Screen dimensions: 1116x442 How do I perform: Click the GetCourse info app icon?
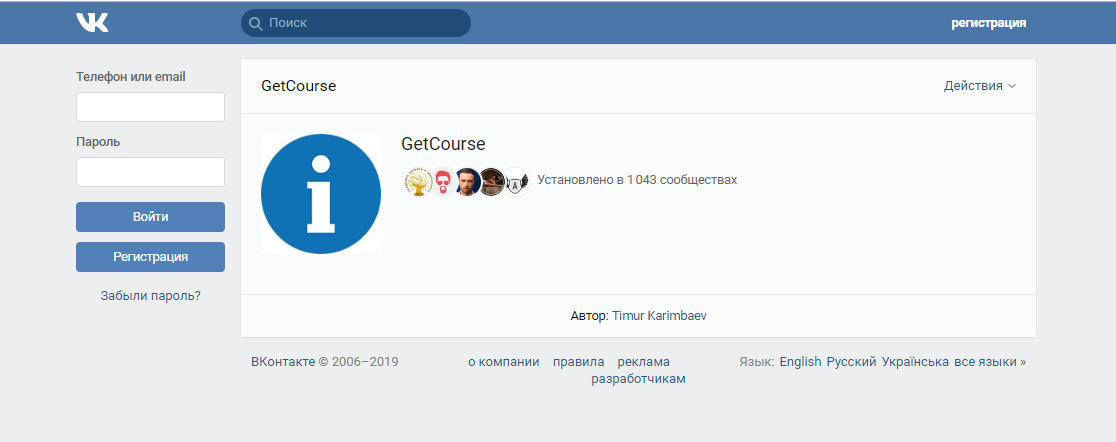coord(321,194)
